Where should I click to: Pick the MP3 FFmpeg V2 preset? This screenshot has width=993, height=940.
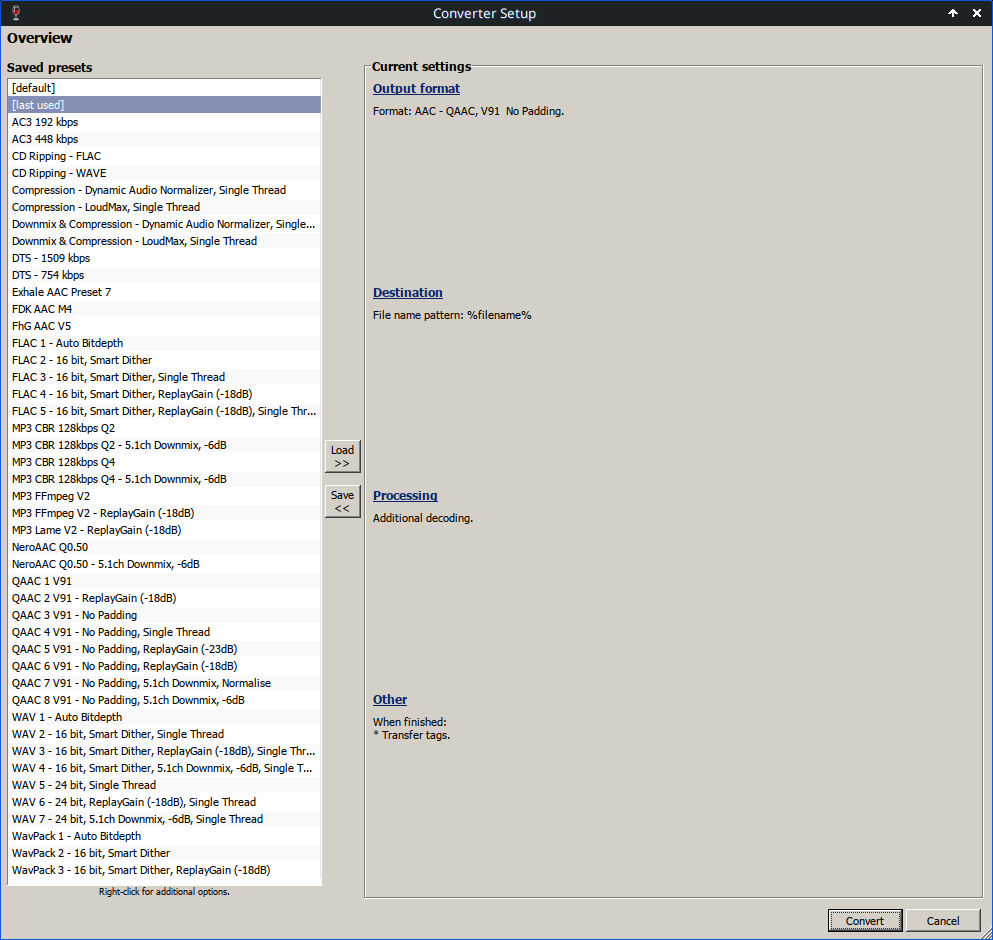pyautogui.click(x=164, y=496)
